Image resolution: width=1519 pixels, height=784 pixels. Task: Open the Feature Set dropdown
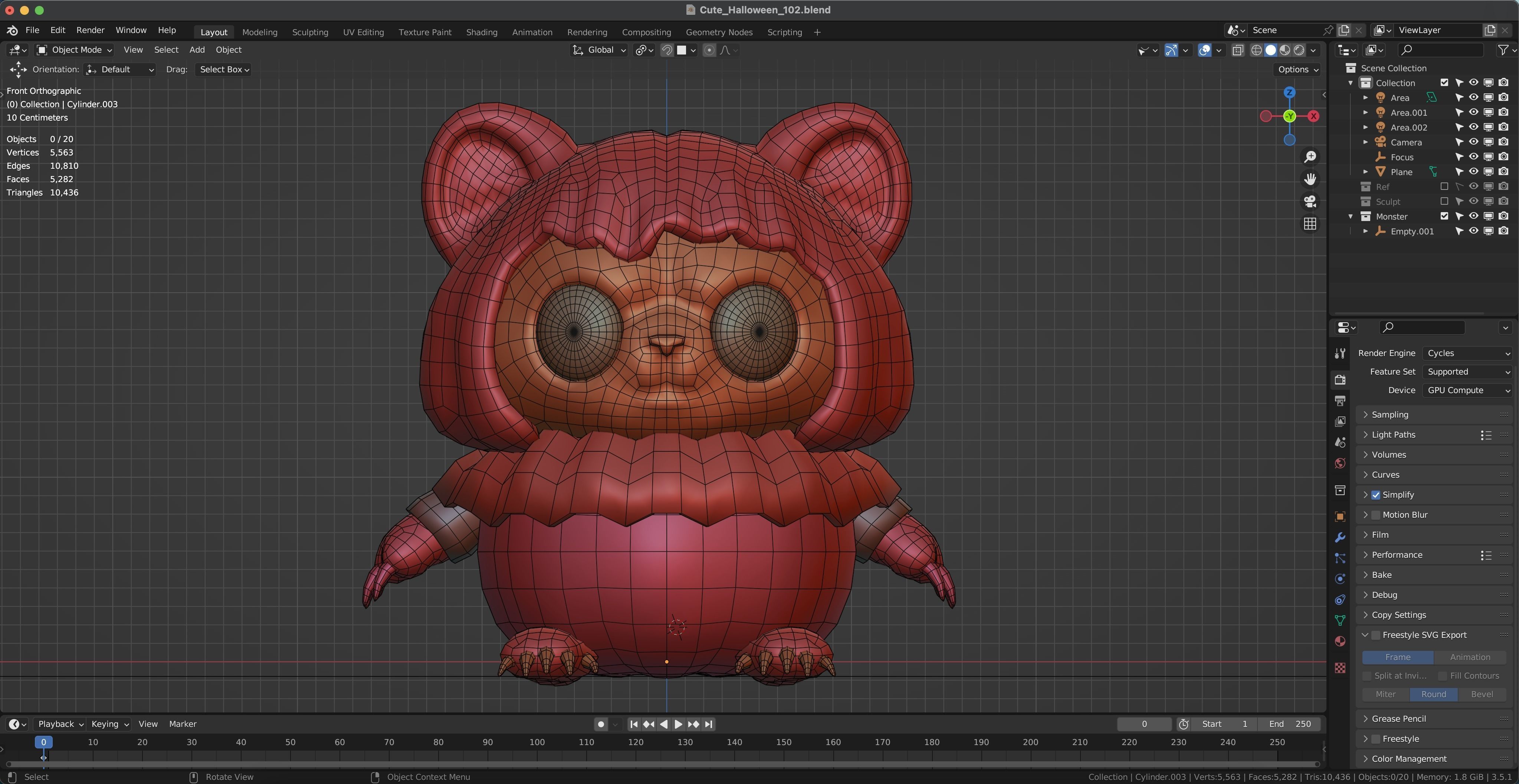tap(1468, 372)
